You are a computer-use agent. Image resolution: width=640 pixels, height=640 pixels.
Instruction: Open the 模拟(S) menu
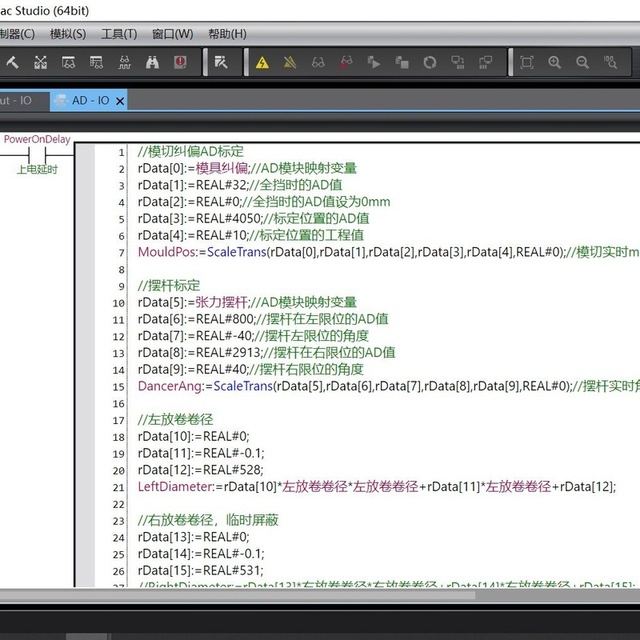[x=68, y=34]
